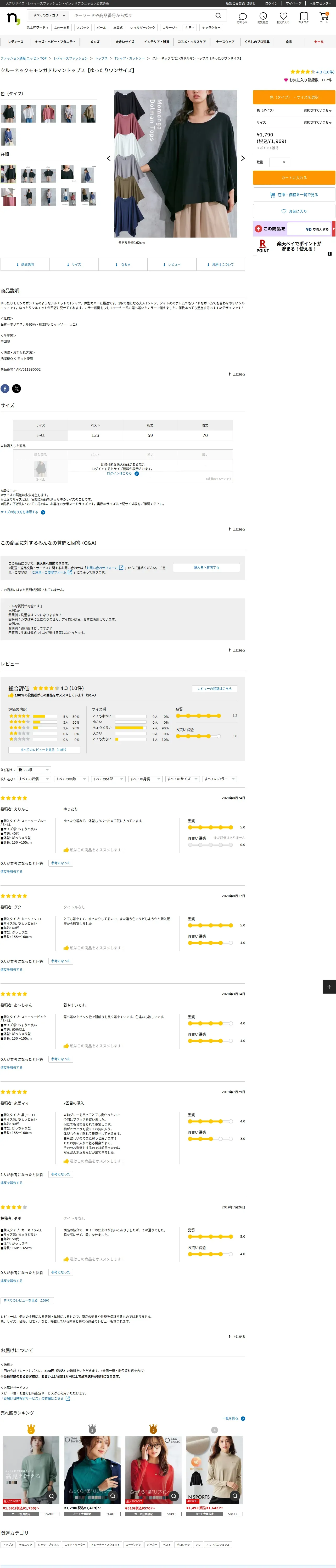Mark the 2019年7月29日 review as 参考になった

[x=60, y=1174]
